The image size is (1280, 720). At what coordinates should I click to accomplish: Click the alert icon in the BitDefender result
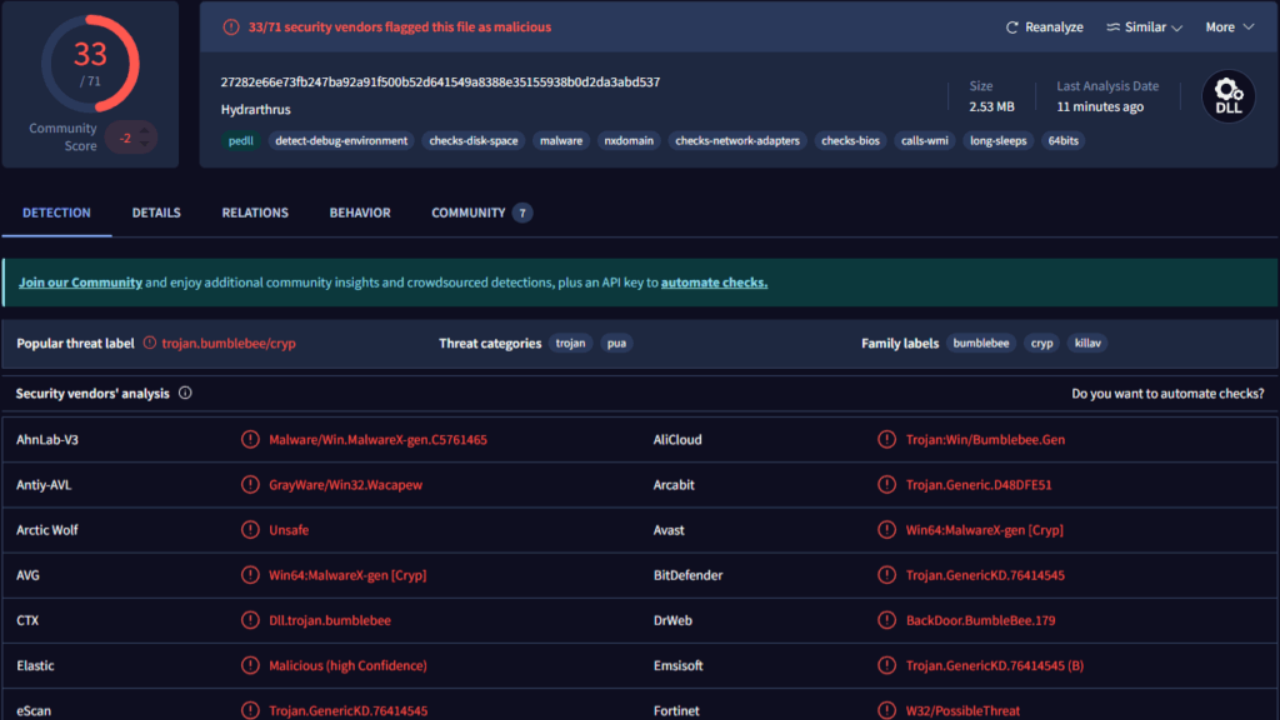[x=887, y=575]
